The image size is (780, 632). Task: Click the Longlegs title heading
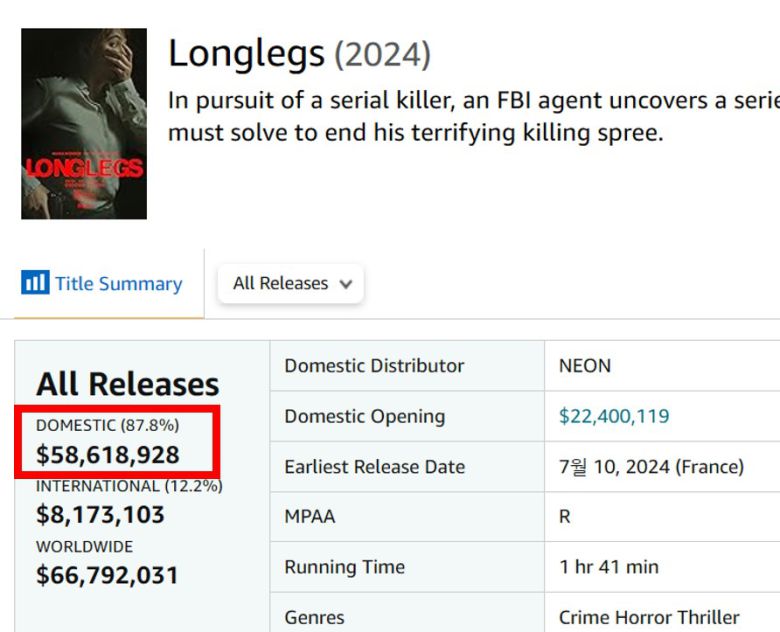[246, 53]
